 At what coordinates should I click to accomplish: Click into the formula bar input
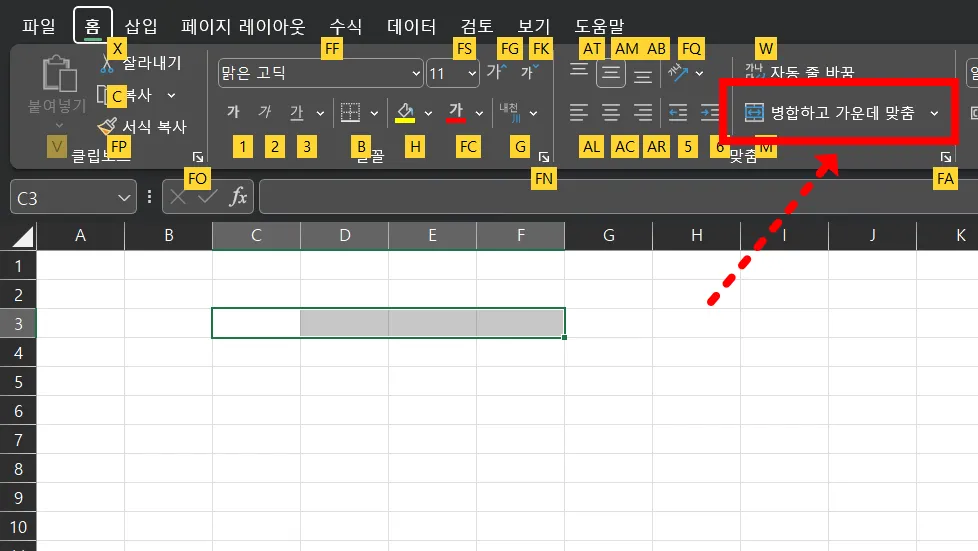pyautogui.click(x=618, y=197)
